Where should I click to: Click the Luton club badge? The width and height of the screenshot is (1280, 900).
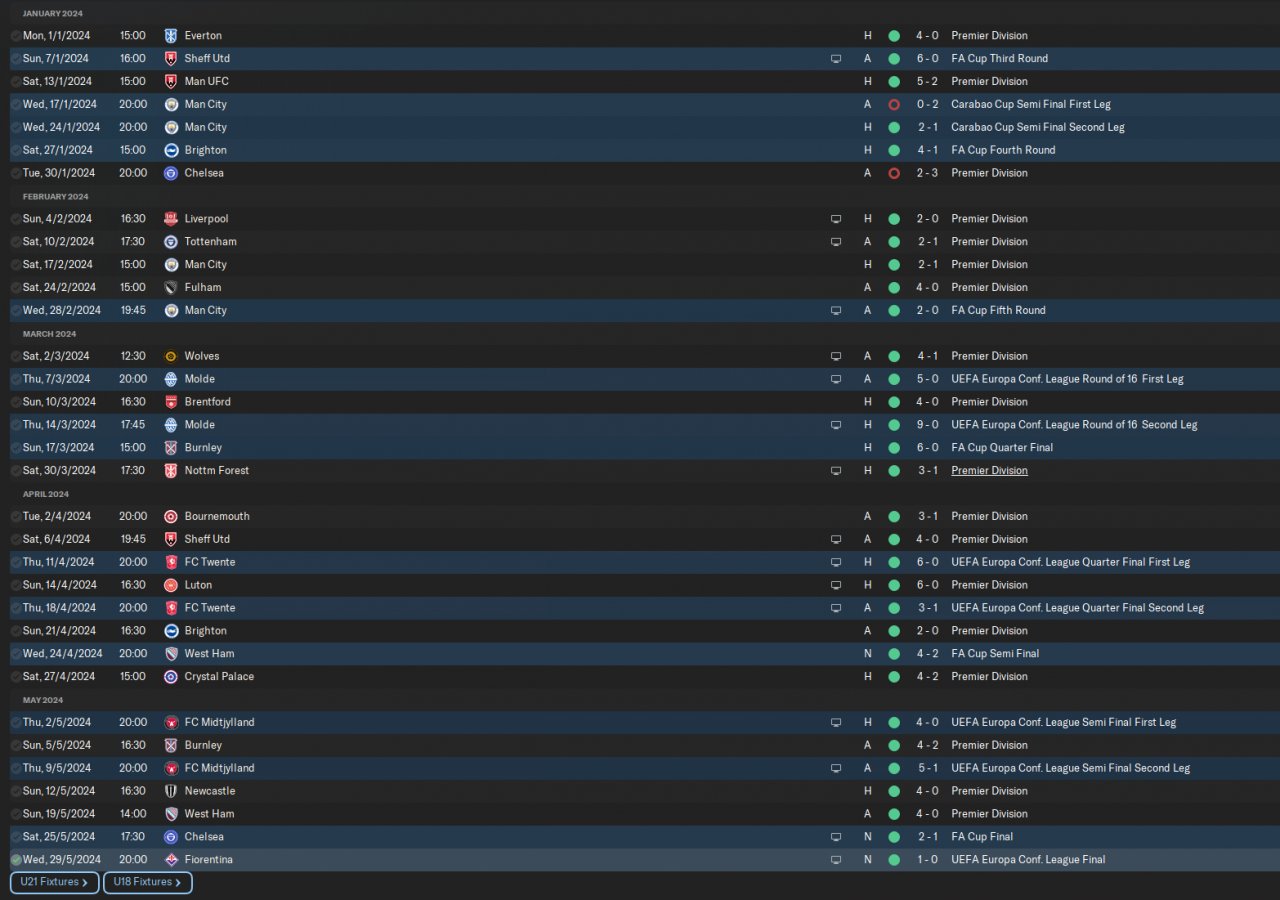171,585
